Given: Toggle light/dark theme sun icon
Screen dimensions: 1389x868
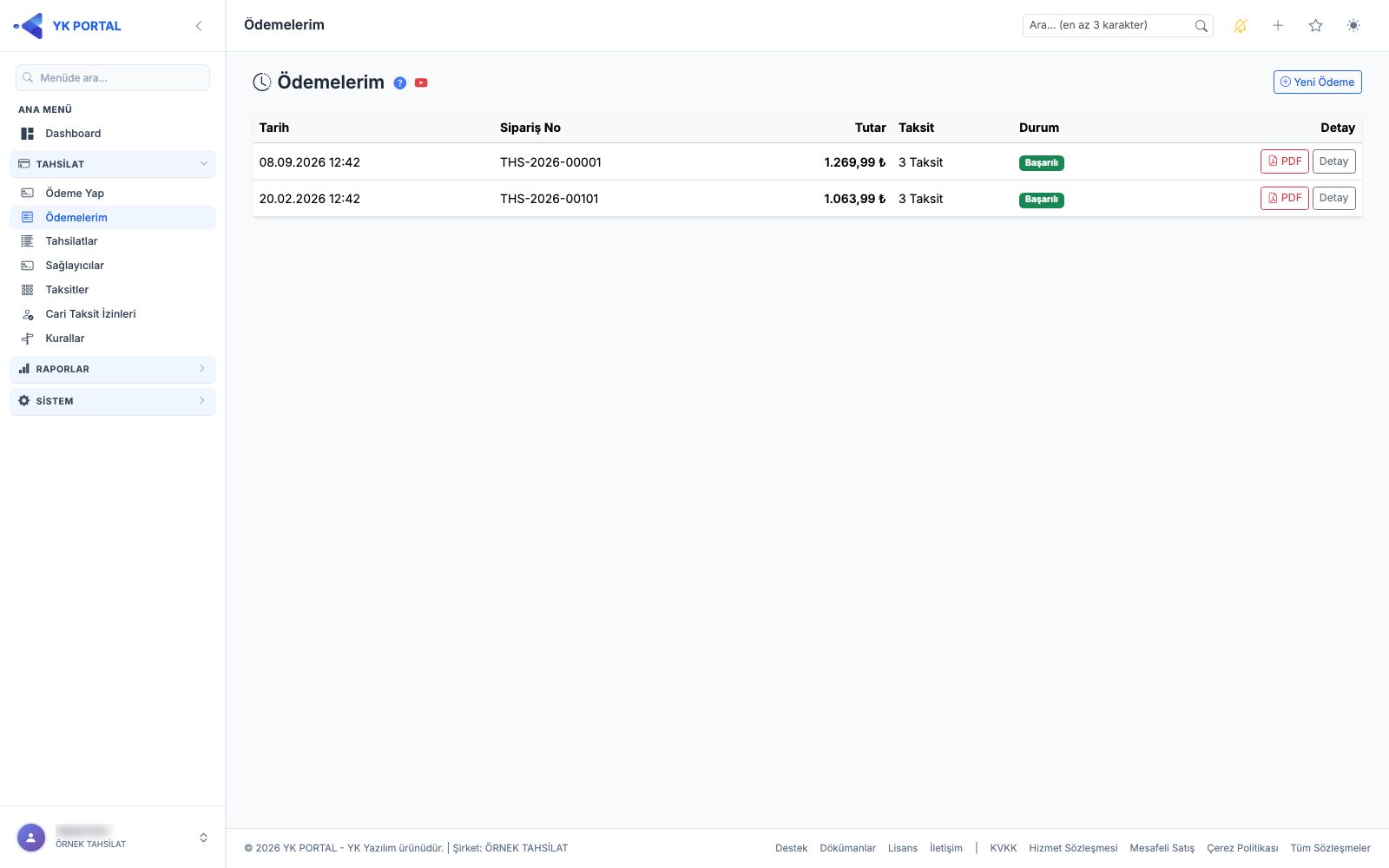Looking at the screenshot, I should tap(1353, 26).
